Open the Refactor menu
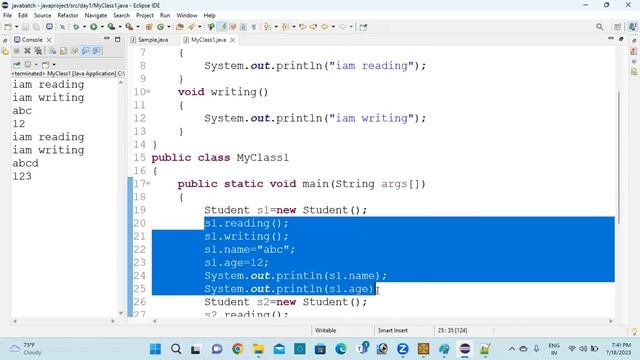Viewport: 640px width, 360px height. click(68, 16)
